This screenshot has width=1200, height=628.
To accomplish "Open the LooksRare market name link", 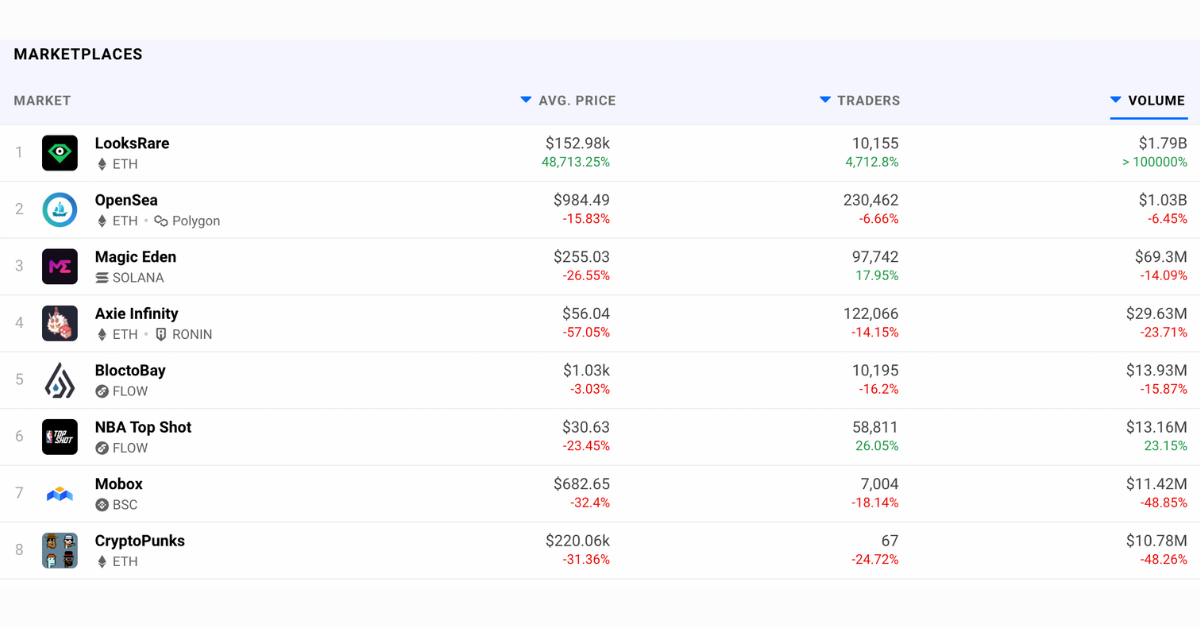I will (132, 143).
